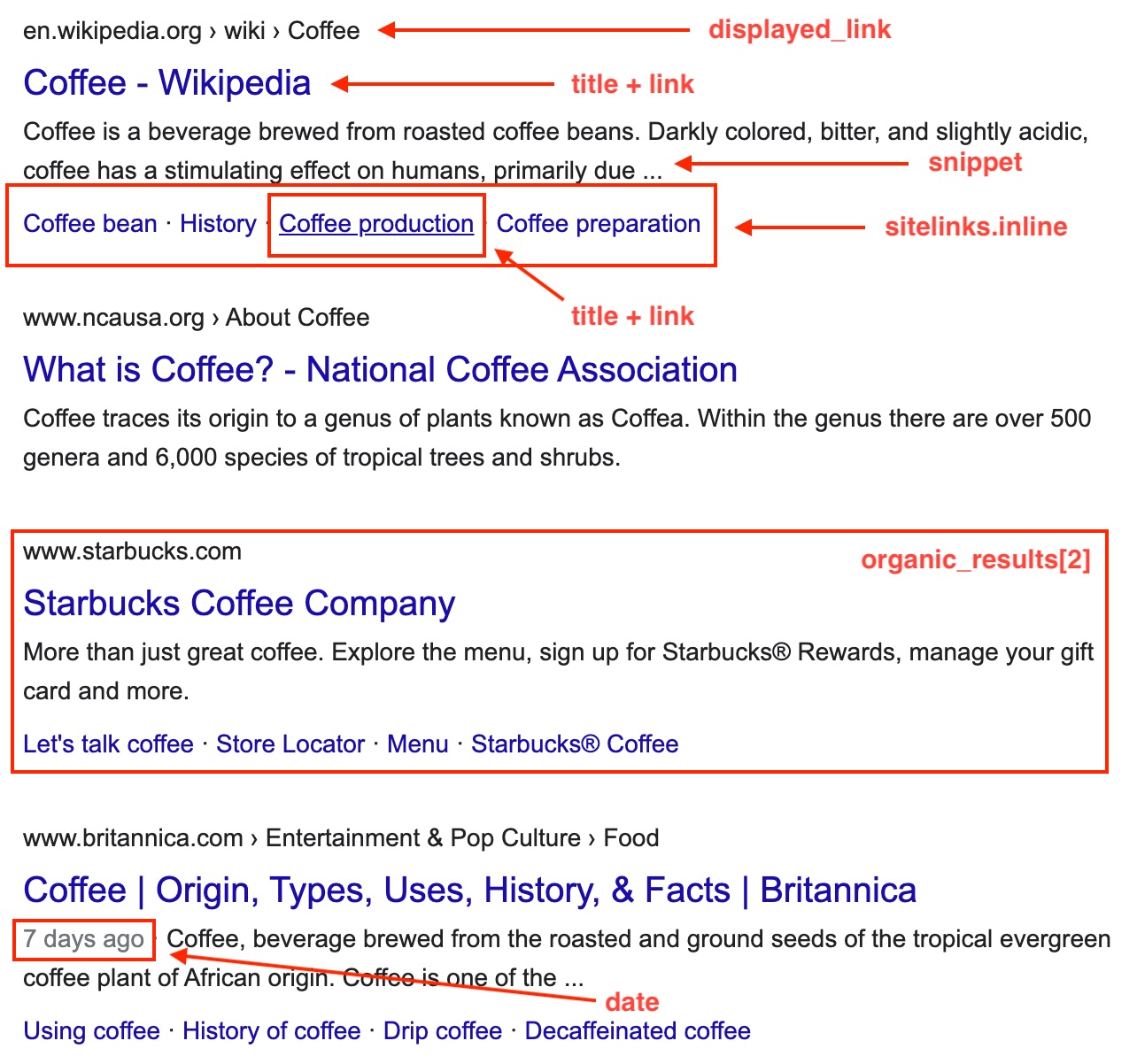The height and width of the screenshot is (1064, 1137).
Task: Open the Drip coffee sitelink
Action: (x=443, y=1031)
